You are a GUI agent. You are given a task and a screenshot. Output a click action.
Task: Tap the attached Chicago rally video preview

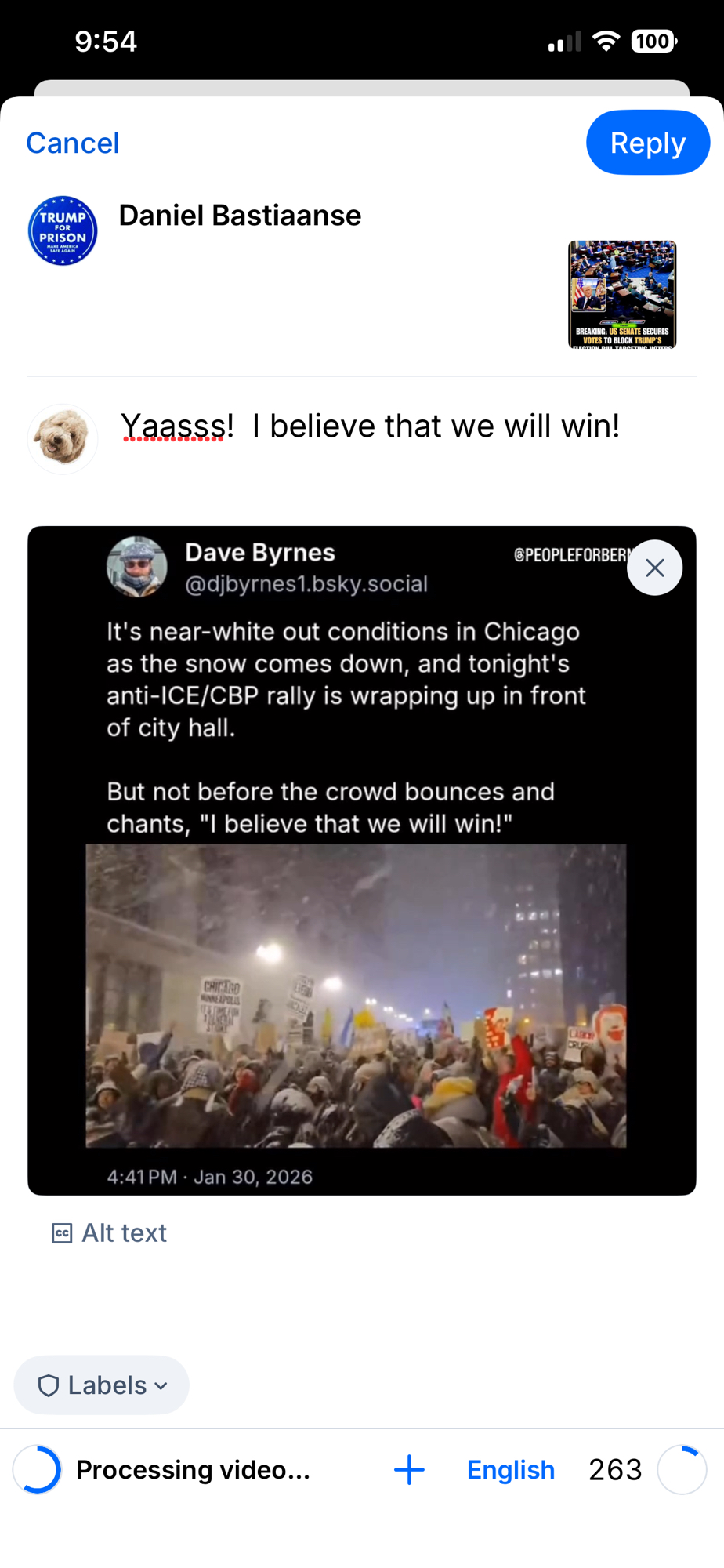[362, 860]
